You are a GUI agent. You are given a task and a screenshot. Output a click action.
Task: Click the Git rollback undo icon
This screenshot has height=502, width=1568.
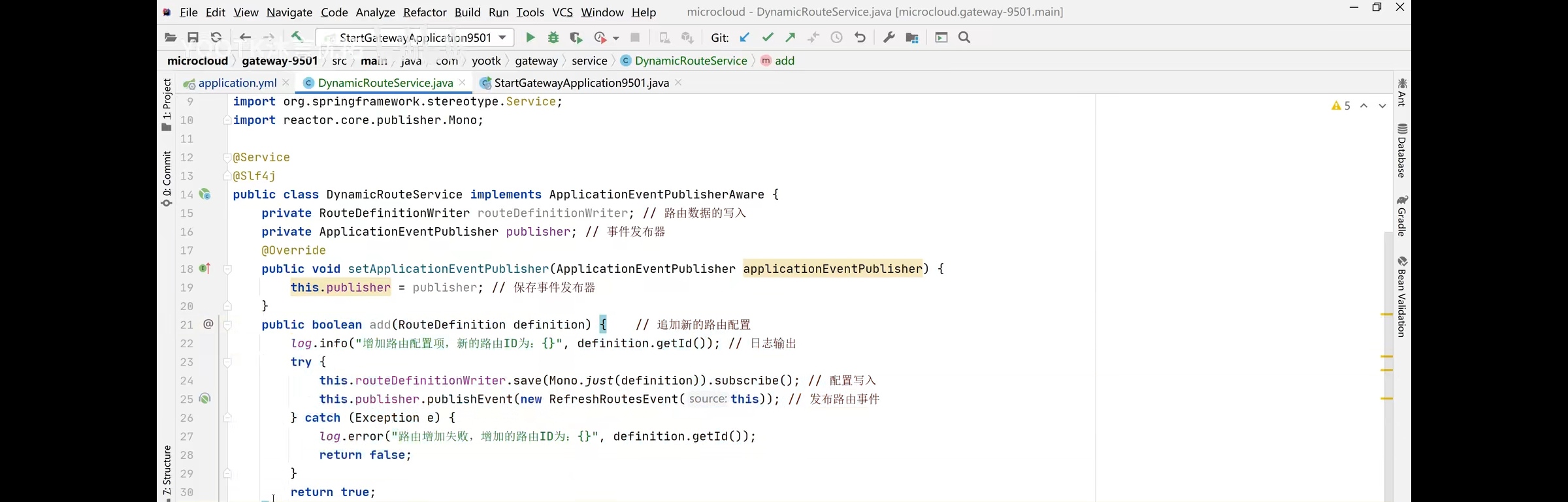[860, 38]
